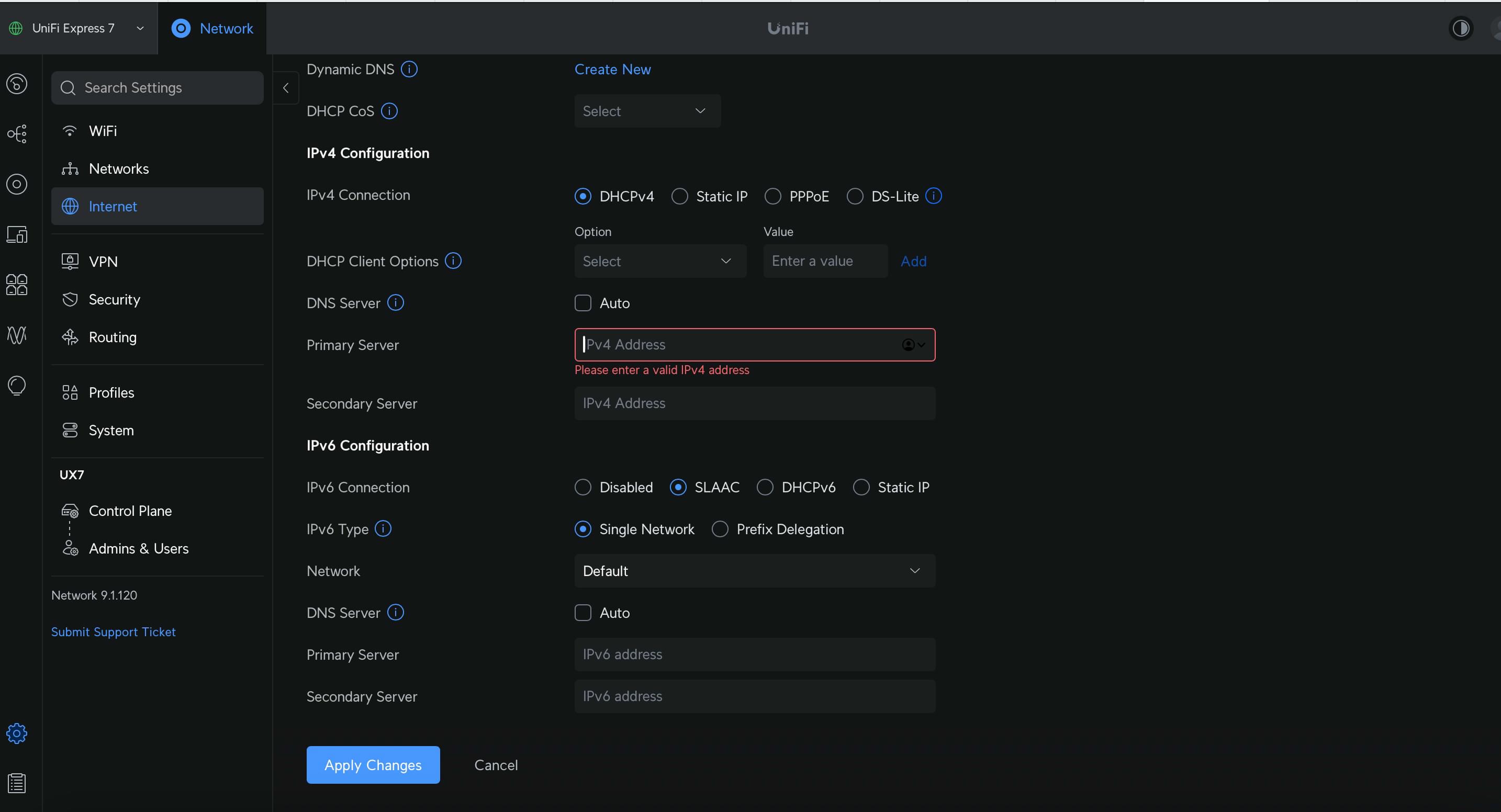This screenshot has width=1501, height=812.
Task: Open the Security settings section
Action: pyautogui.click(x=158, y=299)
